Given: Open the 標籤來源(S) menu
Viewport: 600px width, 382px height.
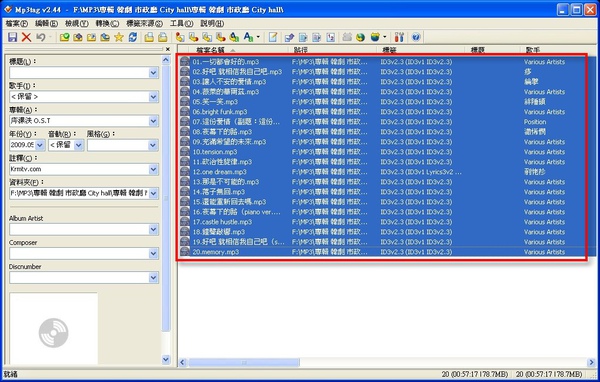Looking at the screenshot, I should [x=144, y=24].
